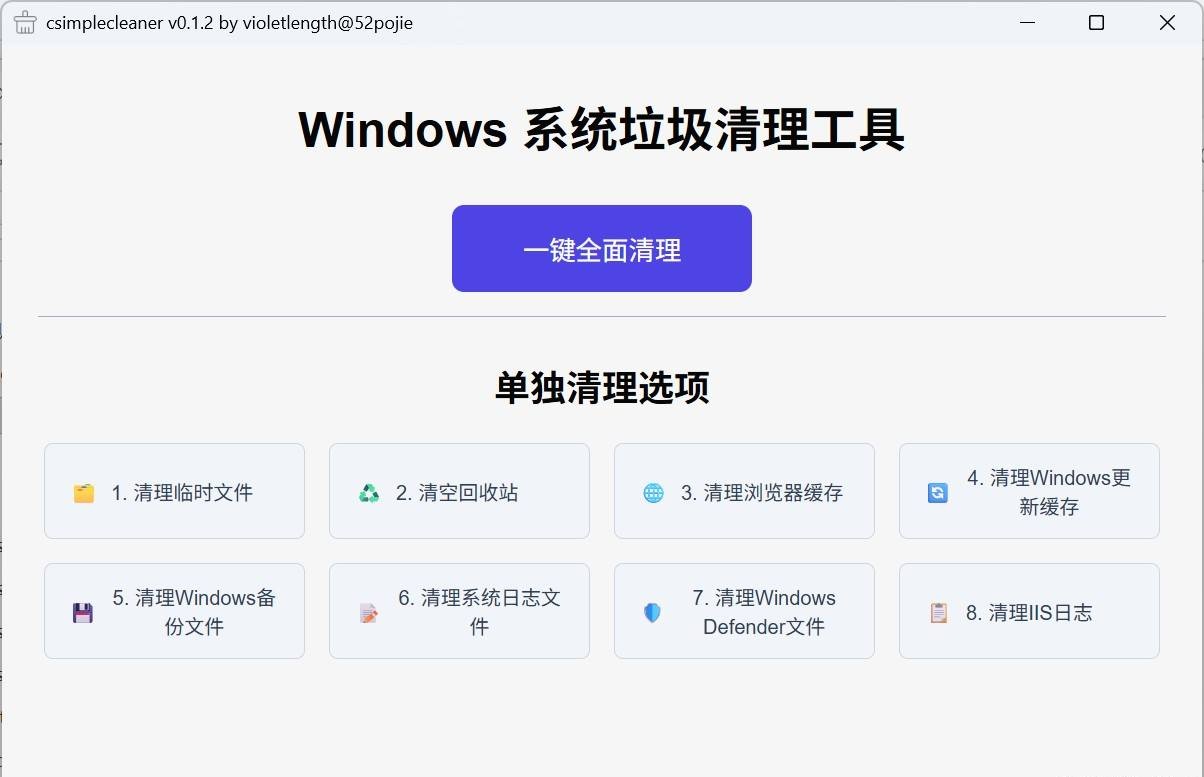Start 一键全面清理 full cleanup

(602, 249)
